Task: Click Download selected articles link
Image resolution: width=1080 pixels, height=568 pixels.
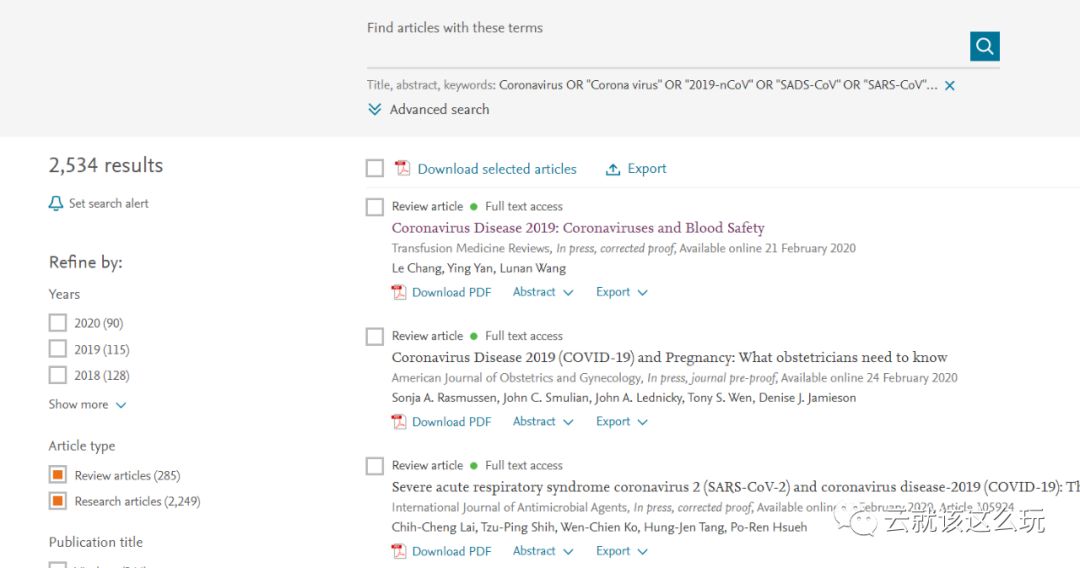Action: point(497,169)
